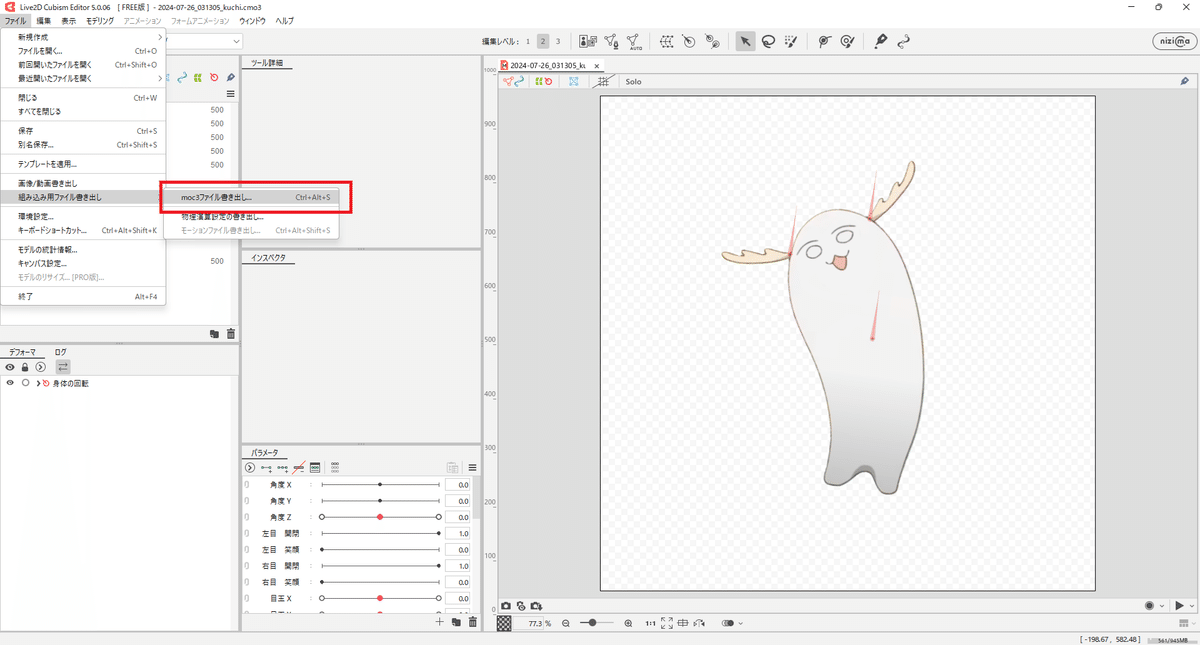Click the delete keys icon in parameters
1200x645 pixels.
[x=299, y=467]
